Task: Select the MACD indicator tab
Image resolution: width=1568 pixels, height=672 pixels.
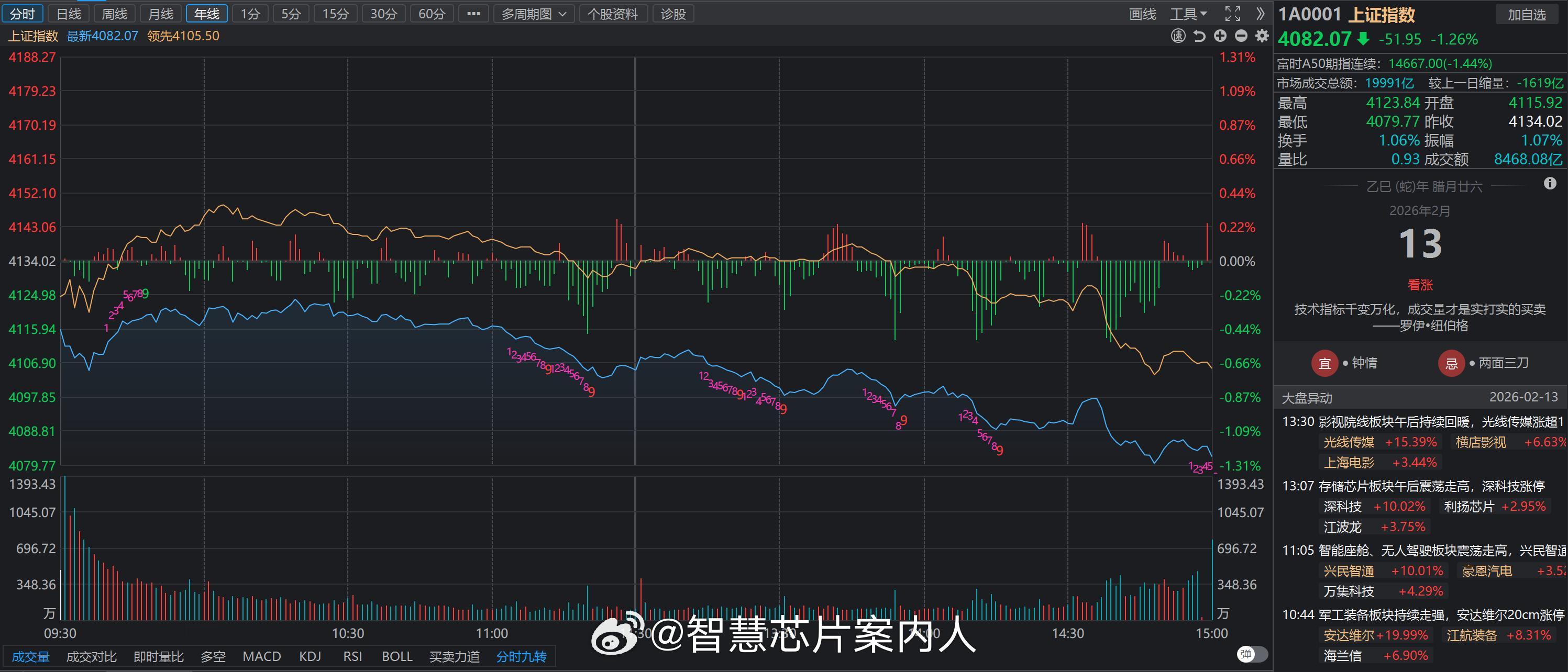Action: pyautogui.click(x=261, y=657)
